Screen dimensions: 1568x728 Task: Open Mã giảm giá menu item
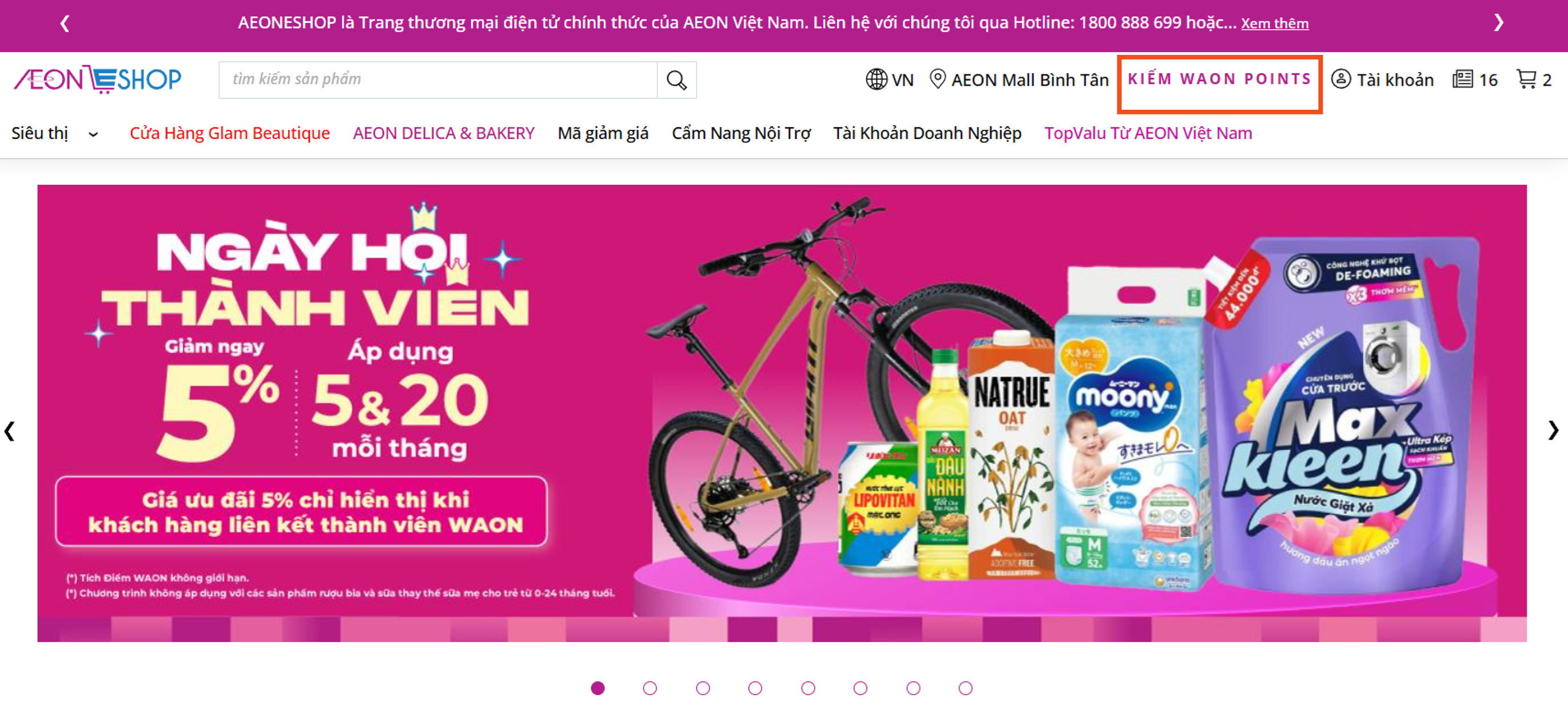pos(603,133)
